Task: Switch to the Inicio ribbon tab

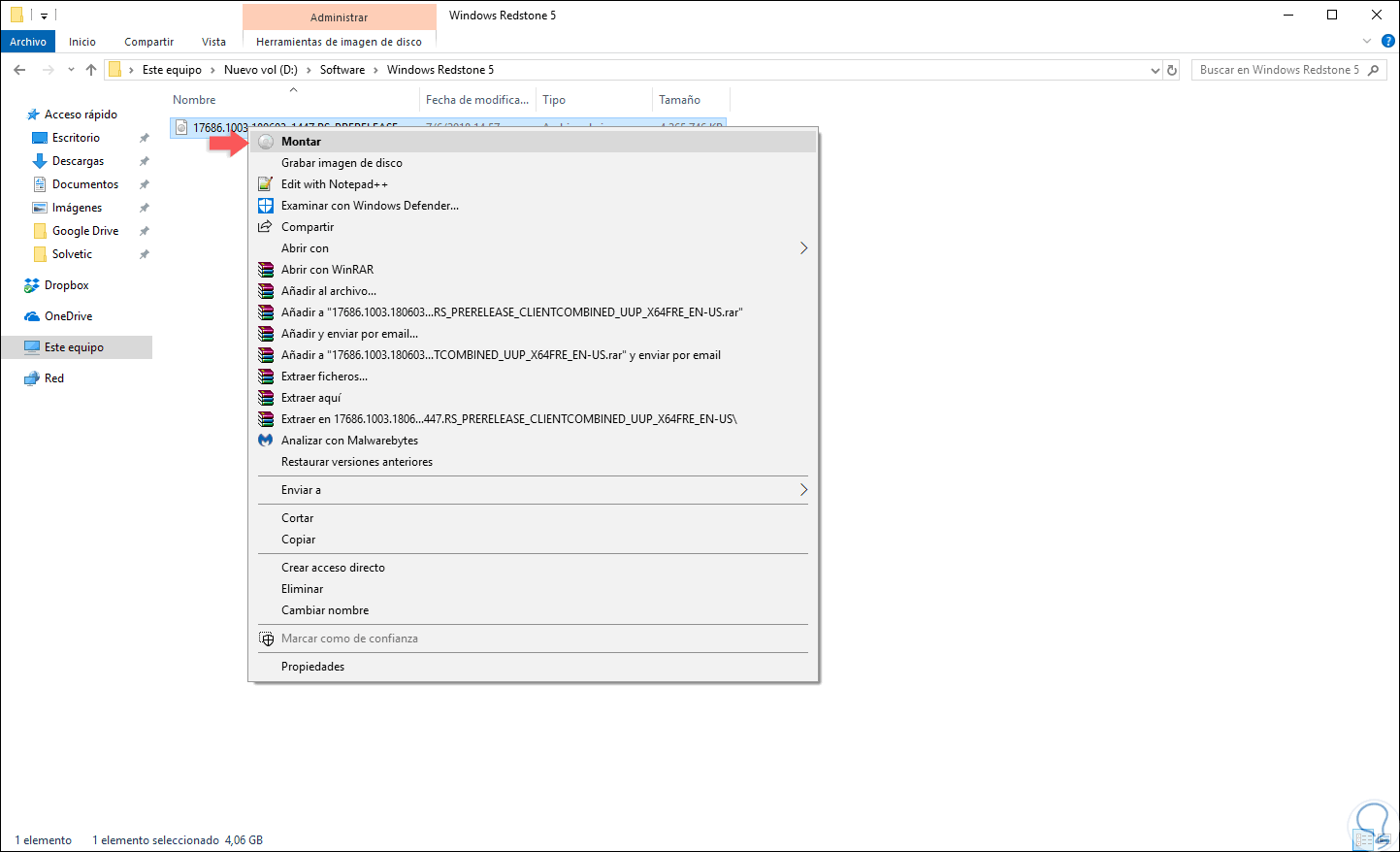Action: 82,42
